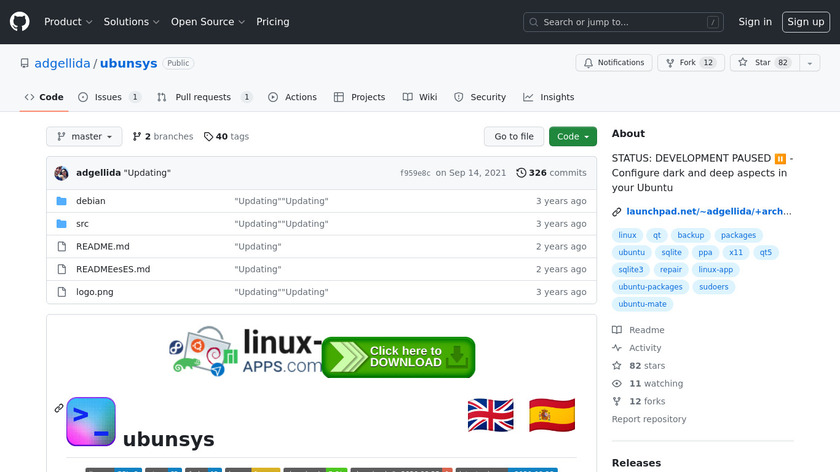Click the ubunsys terminal logo icon
Image resolution: width=840 pixels, height=472 pixels.
coord(91,420)
